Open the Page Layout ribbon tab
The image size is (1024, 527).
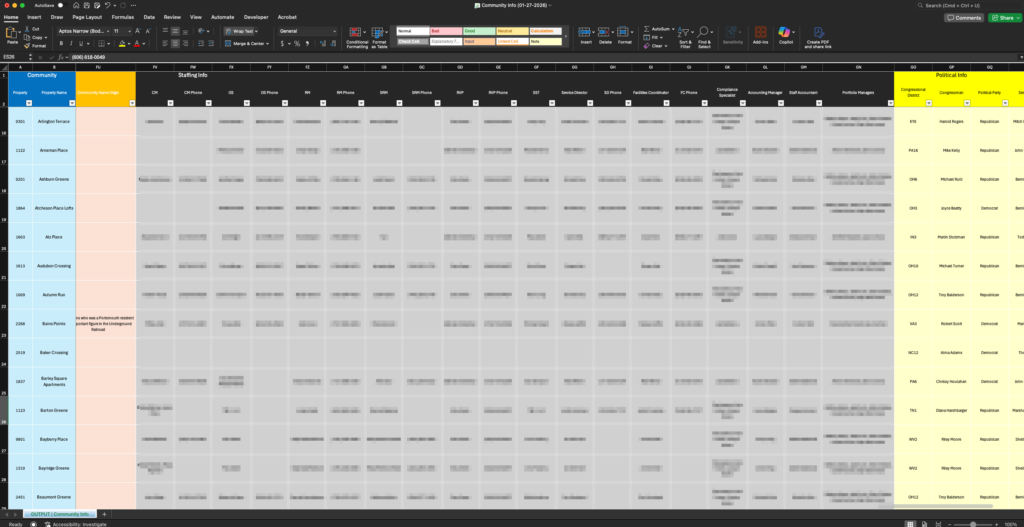tap(87, 17)
